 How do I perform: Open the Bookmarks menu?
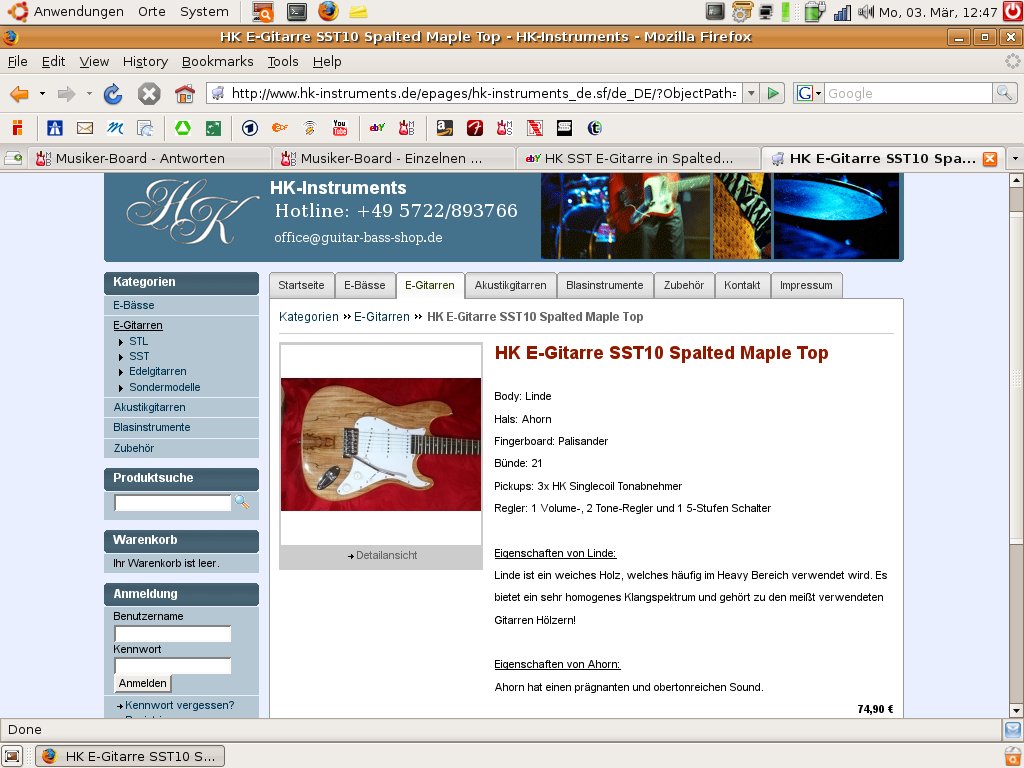pyautogui.click(x=217, y=61)
